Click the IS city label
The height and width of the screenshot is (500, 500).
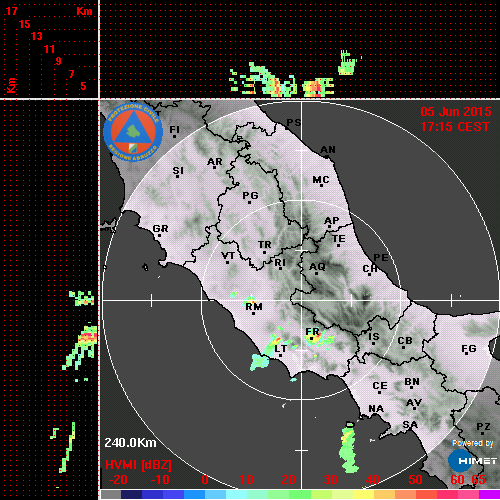[x=374, y=337]
